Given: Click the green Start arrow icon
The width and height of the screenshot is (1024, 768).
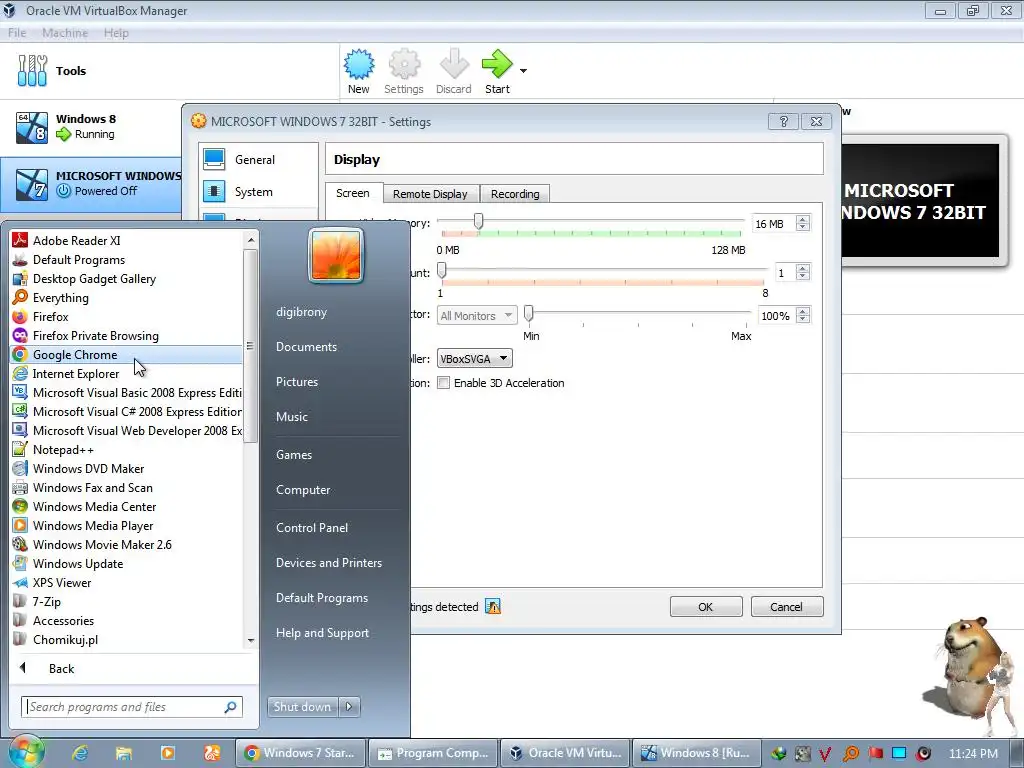Looking at the screenshot, I should [497, 64].
